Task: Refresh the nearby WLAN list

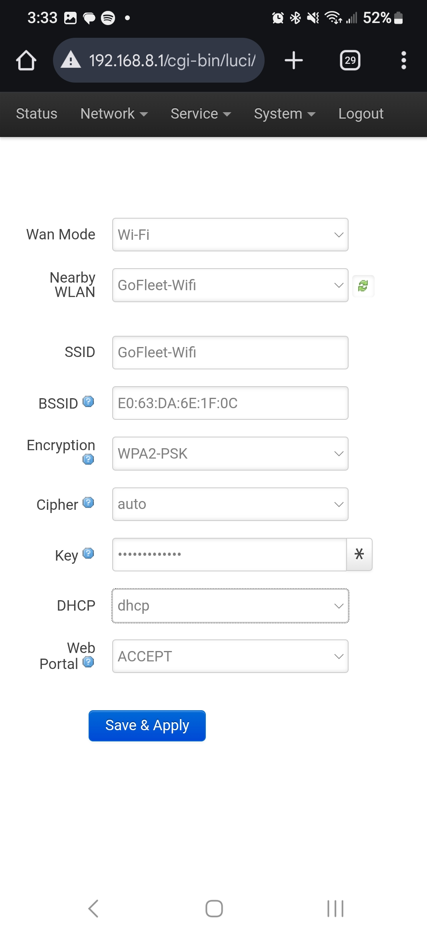Action: (363, 286)
